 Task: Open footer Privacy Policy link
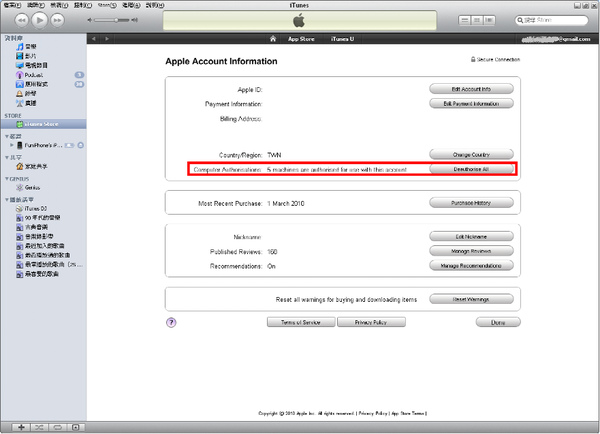point(373,413)
